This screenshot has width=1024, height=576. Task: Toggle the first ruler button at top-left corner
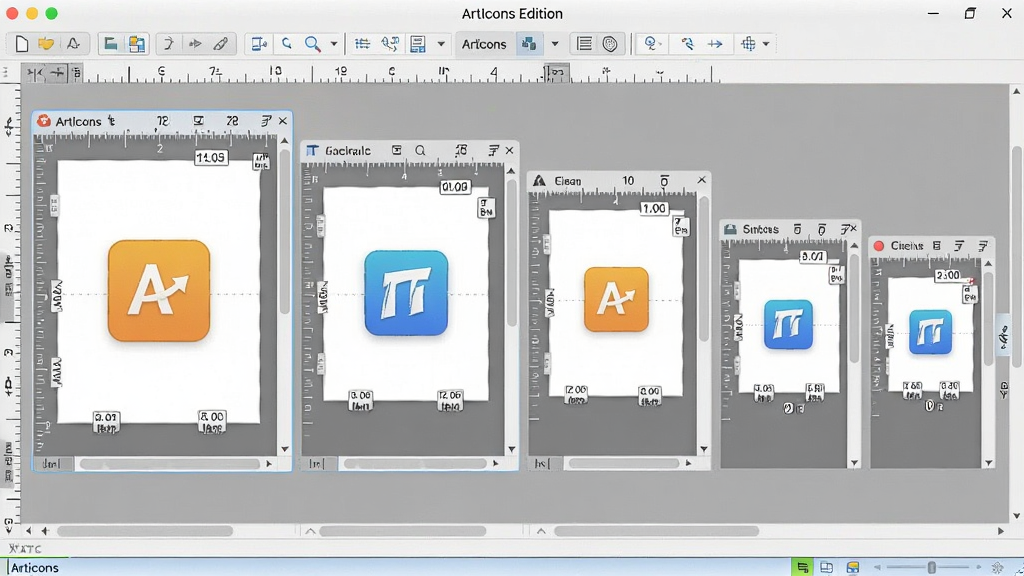click(35, 73)
